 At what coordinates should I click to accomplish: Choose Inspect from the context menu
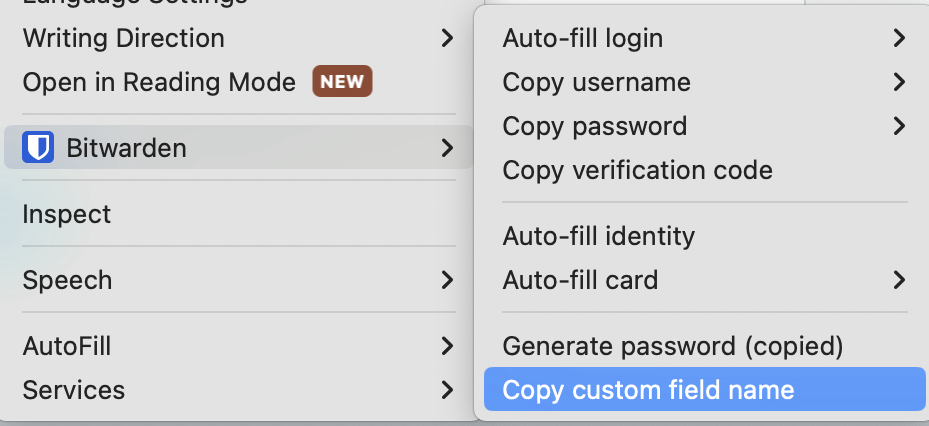pos(67,214)
